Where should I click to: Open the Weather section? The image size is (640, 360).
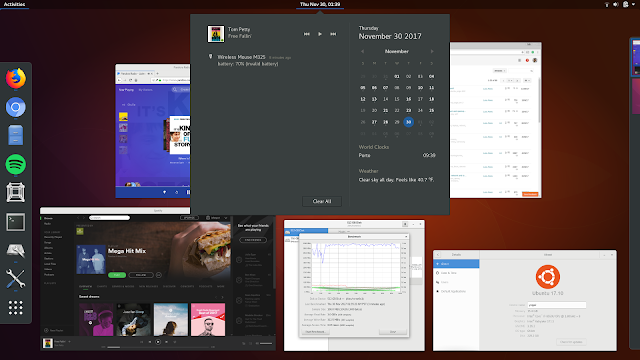pyautogui.click(x=369, y=171)
